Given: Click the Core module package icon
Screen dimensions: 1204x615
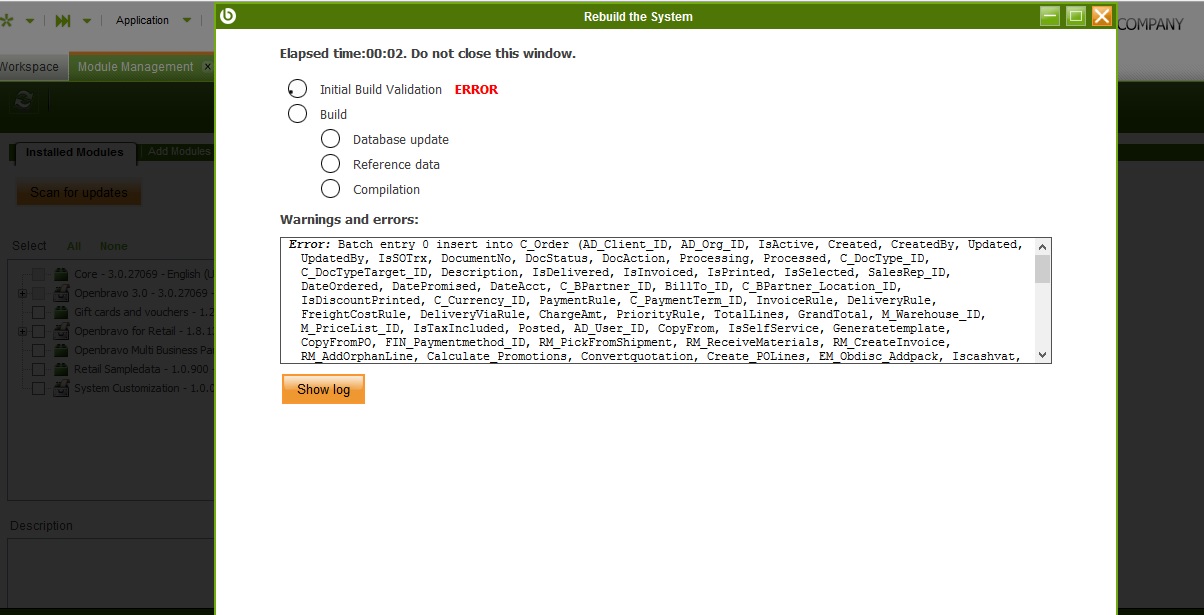Looking at the screenshot, I should [x=60, y=274].
